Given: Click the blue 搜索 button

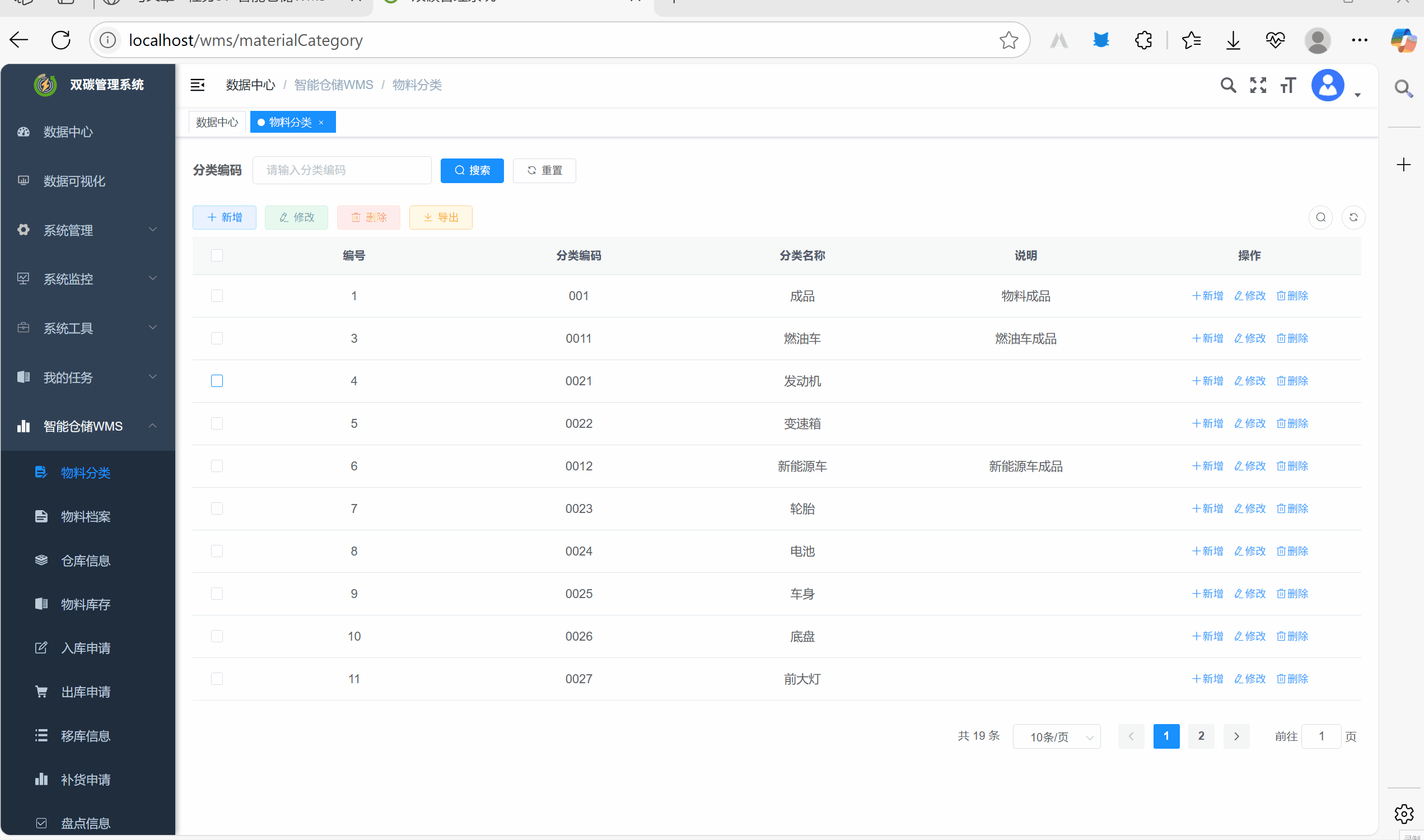Looking at the screenshot, I should pos(471,170).
